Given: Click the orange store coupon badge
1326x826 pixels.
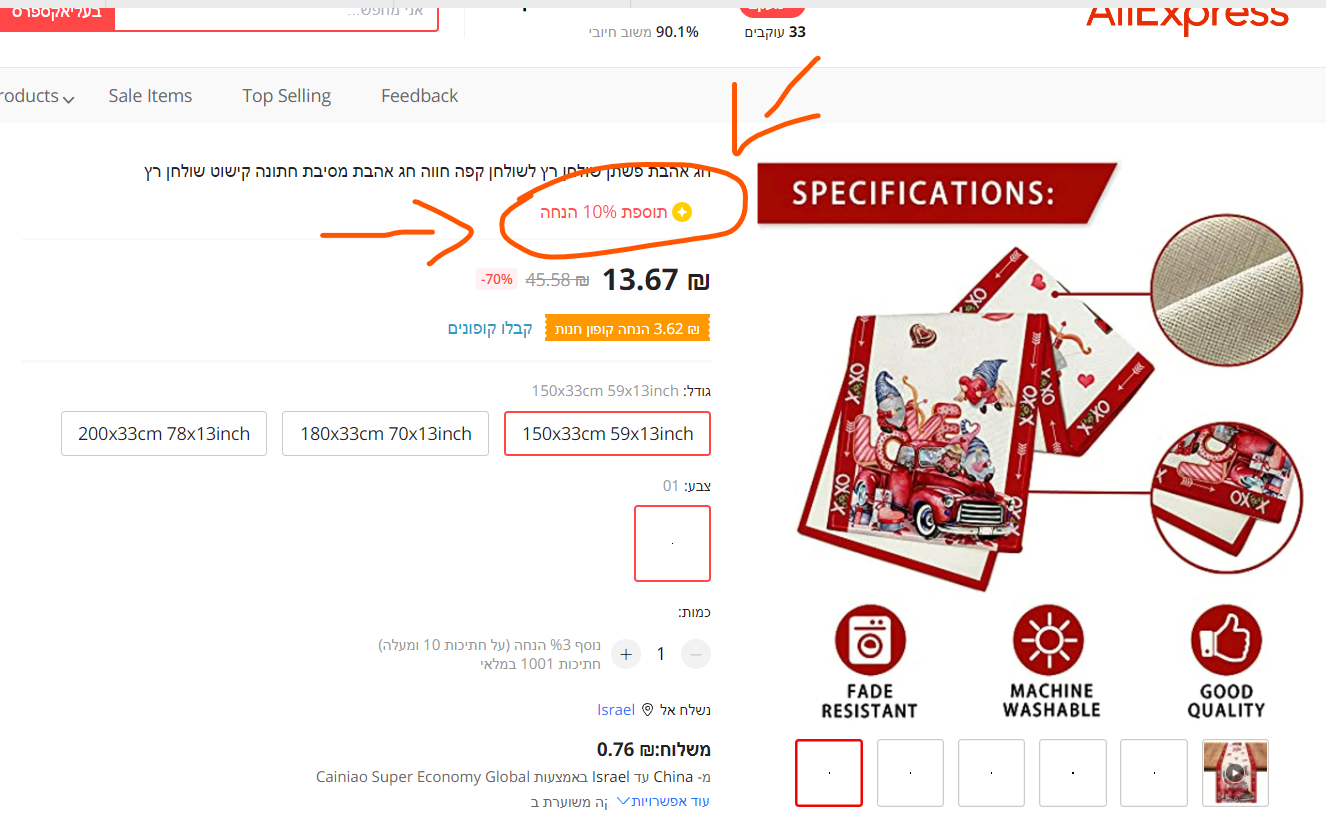Looking at the screenshot, I should pyautogui.click(x=627, y=328).
